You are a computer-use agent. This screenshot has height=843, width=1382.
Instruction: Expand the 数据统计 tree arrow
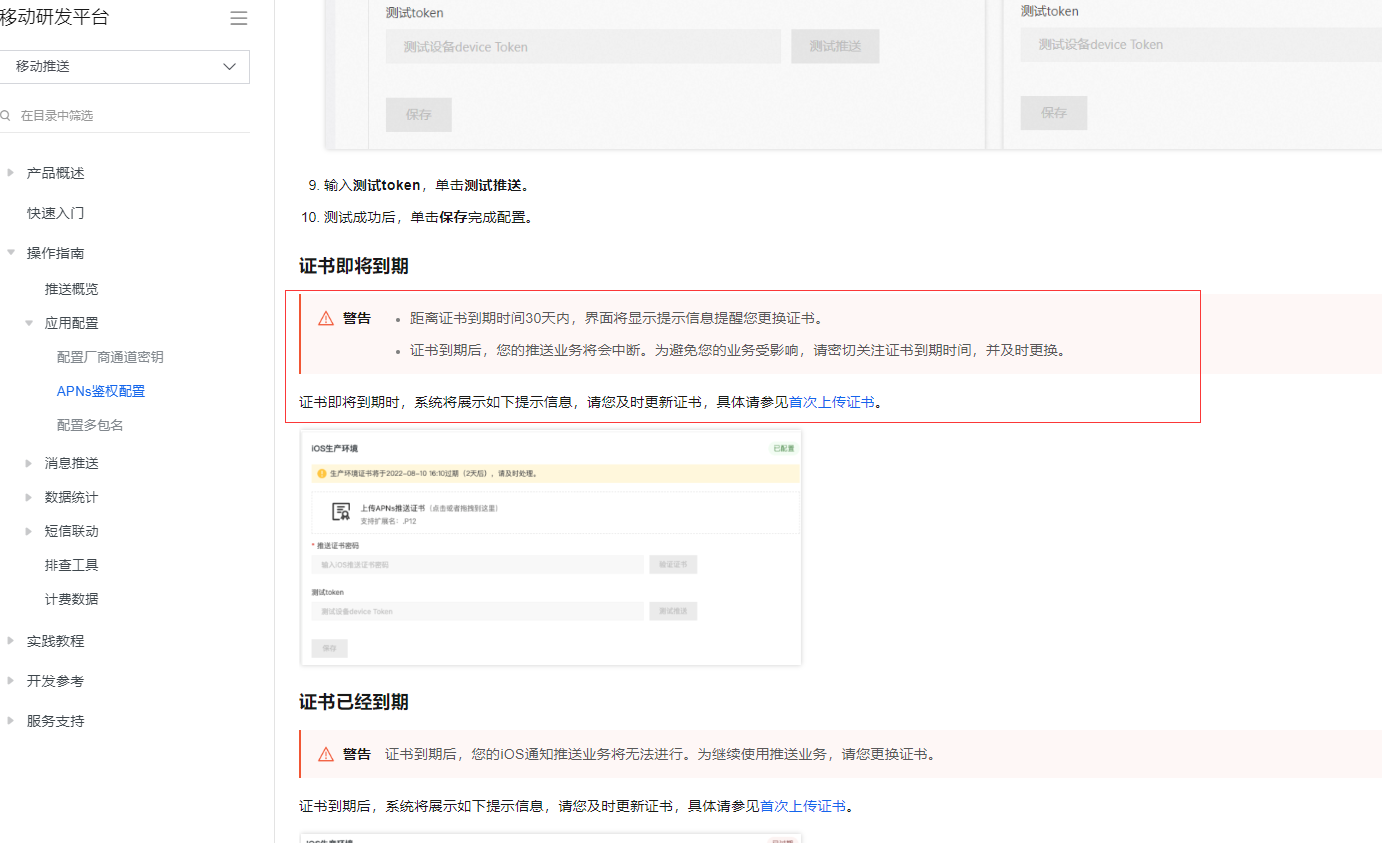click(x=29, y=497)
